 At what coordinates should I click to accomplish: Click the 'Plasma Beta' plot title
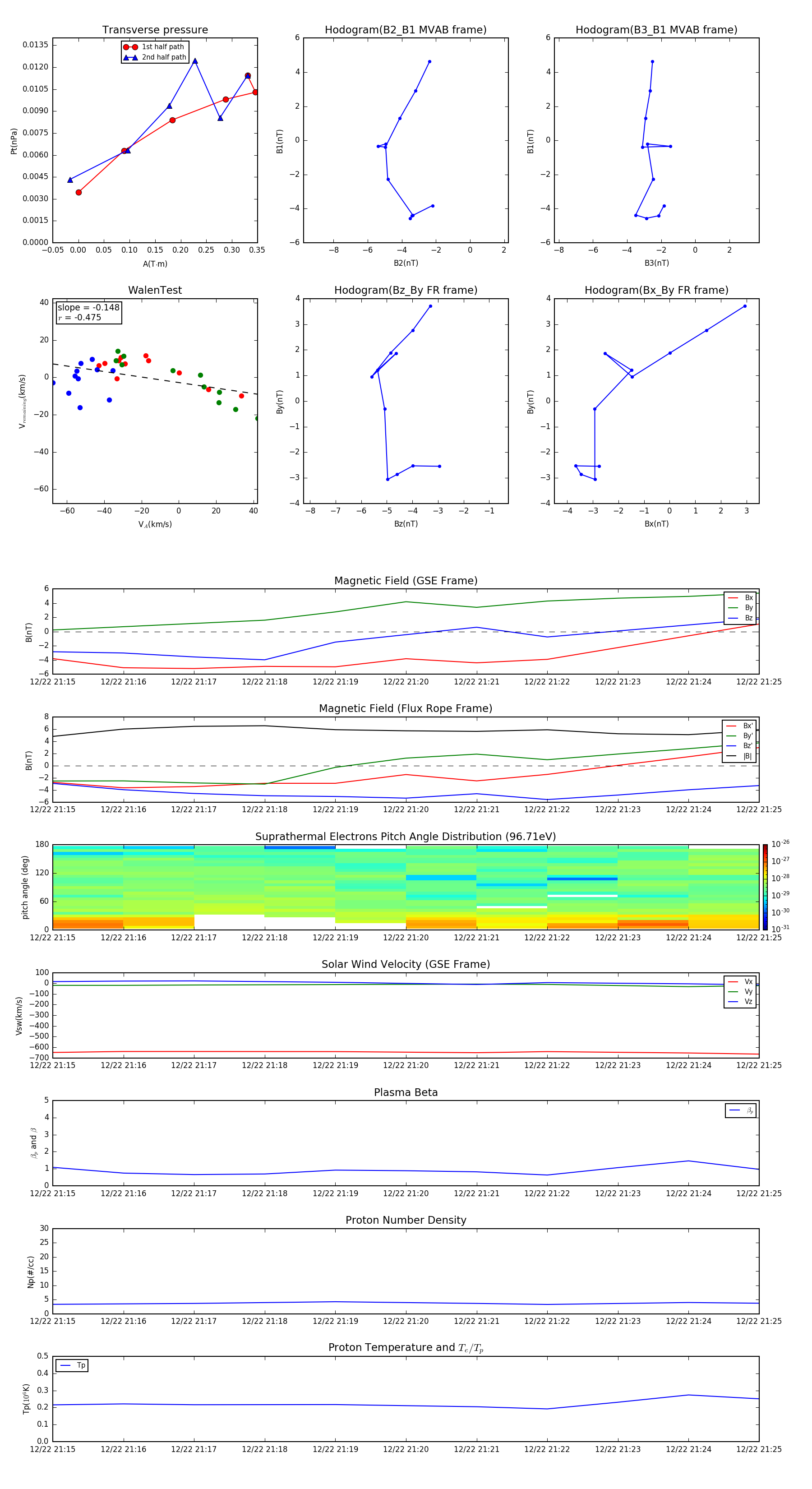406,1092
